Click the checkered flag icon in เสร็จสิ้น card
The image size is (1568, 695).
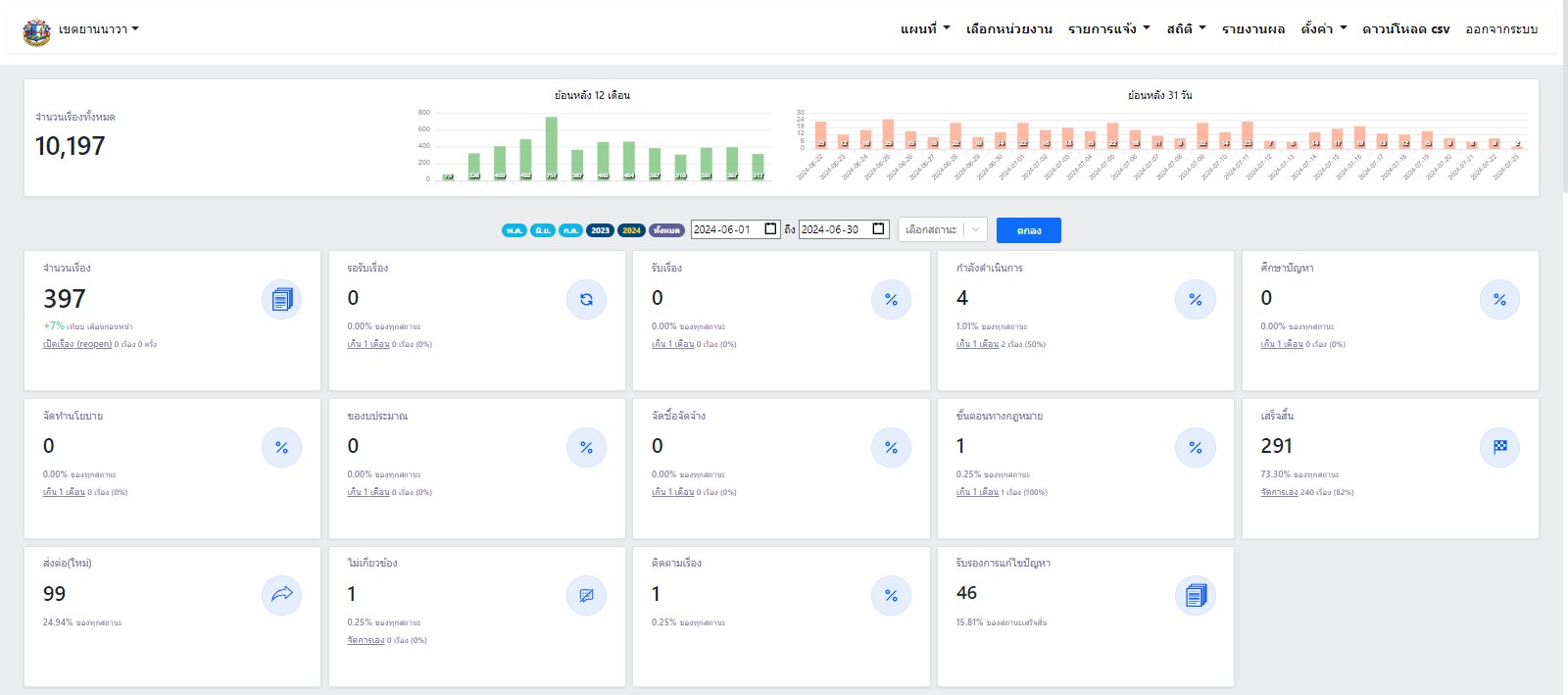(x=1499, y=447)
